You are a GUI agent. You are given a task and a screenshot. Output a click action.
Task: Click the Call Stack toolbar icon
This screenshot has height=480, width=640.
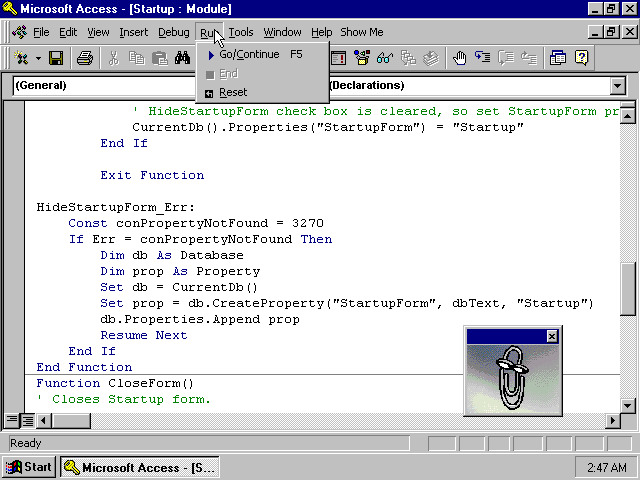(408, 58)
